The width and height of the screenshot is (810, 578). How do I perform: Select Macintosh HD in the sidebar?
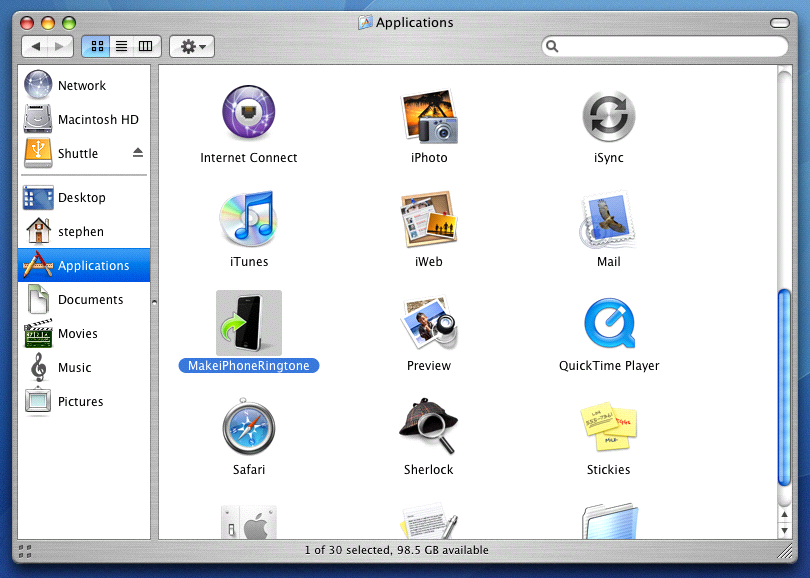(x=84, y=119)
